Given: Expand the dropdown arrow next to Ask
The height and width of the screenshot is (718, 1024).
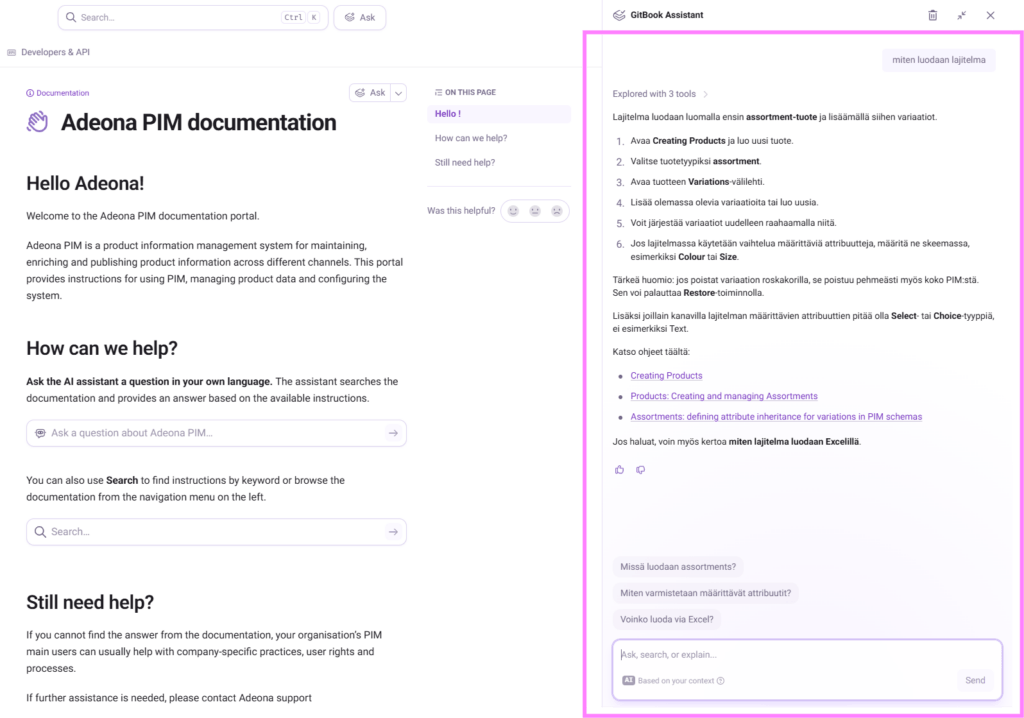Looking at the screenshot, I should 398,93.
